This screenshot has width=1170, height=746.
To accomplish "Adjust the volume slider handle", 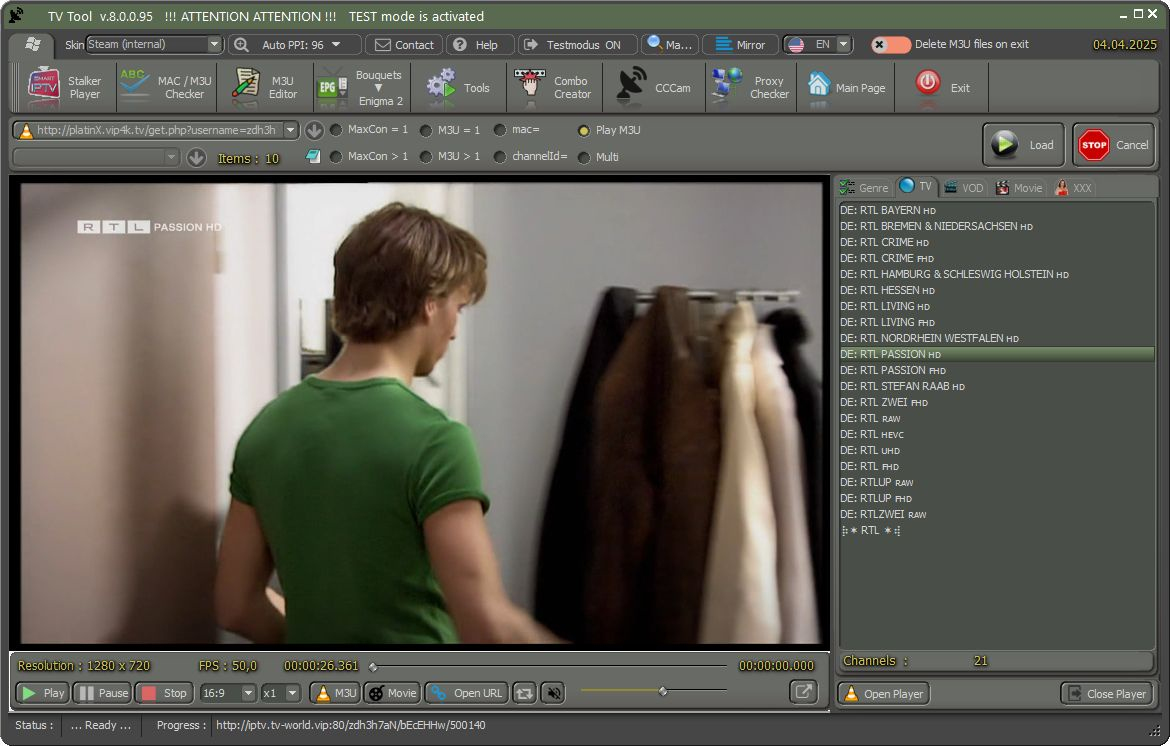I will 662,691.
